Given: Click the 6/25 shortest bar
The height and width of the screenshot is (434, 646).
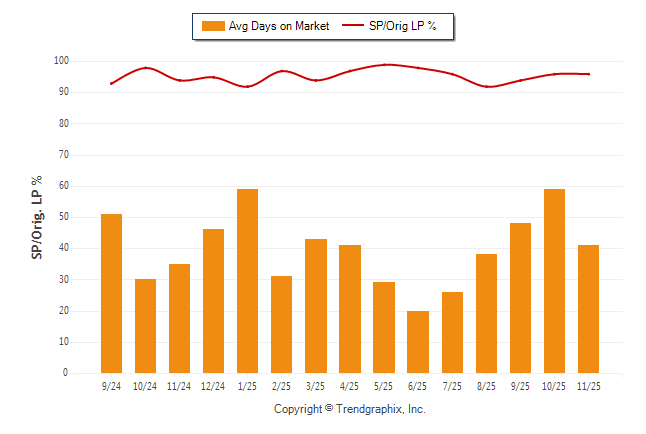Looking at the screenshot, I should pyautogui.click(x=418, y=341).
